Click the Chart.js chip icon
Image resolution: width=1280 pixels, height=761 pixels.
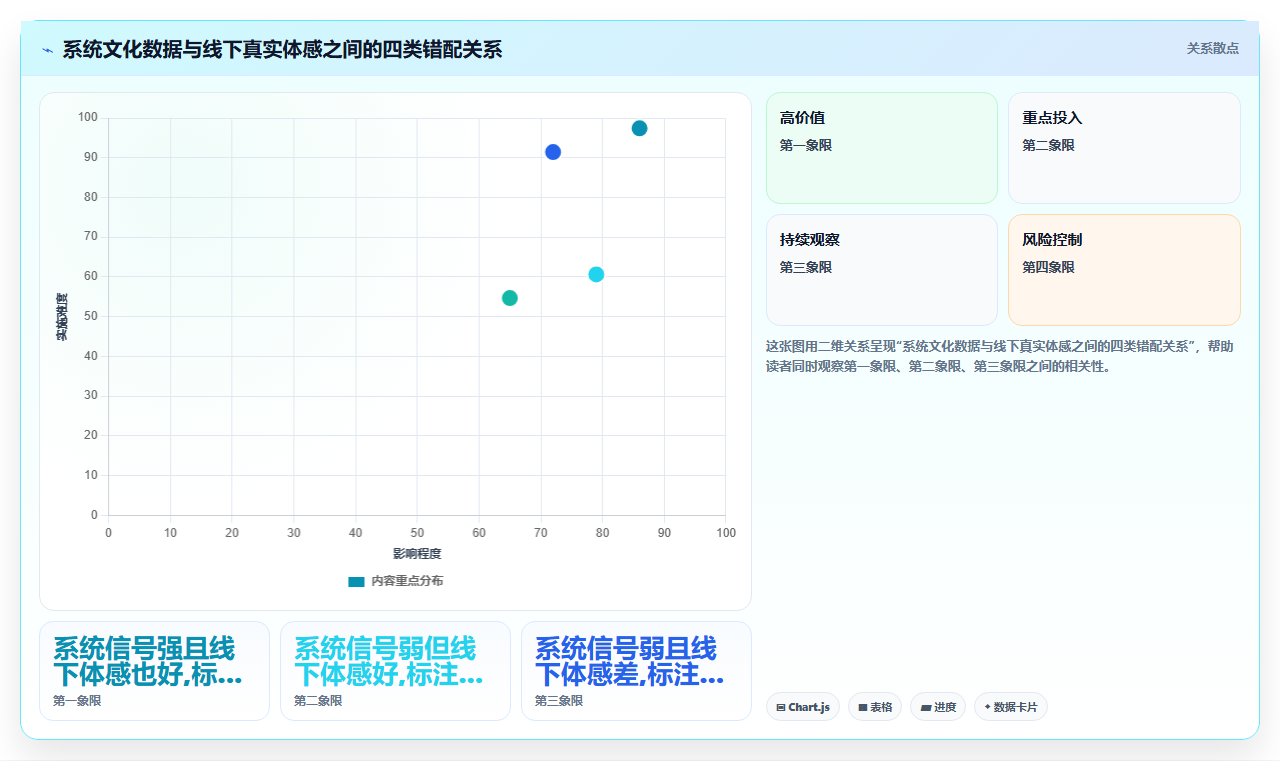[x=781, y=707]
